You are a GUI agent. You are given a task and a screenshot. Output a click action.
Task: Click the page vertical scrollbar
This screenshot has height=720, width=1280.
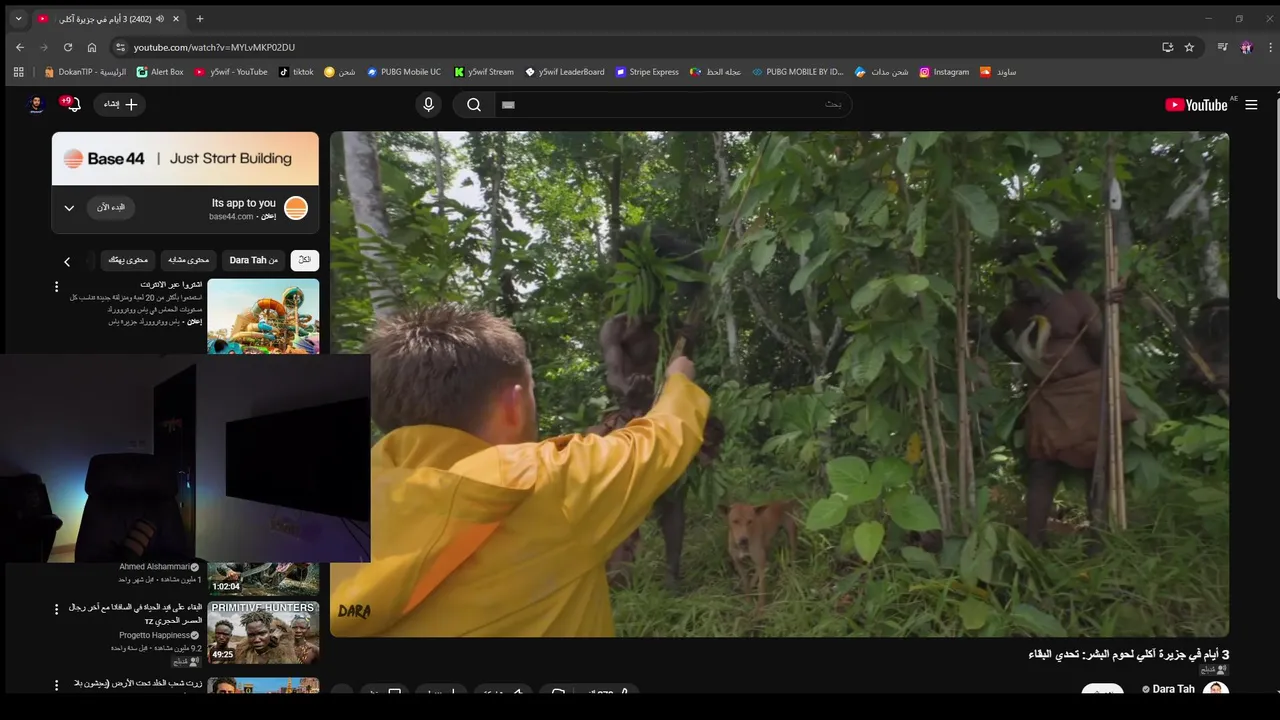click(x=1275, y=200)
